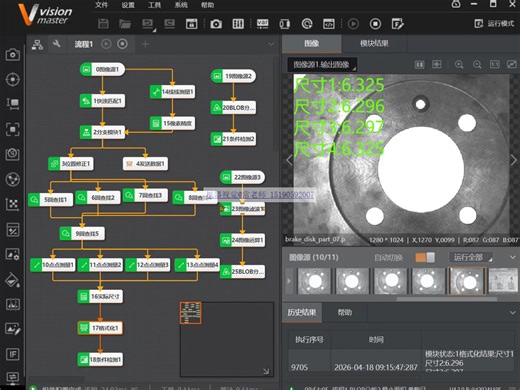Open the global script toolbar icon
The height and width of the screenshot is (390, 520).
click(x=329, y=24)
